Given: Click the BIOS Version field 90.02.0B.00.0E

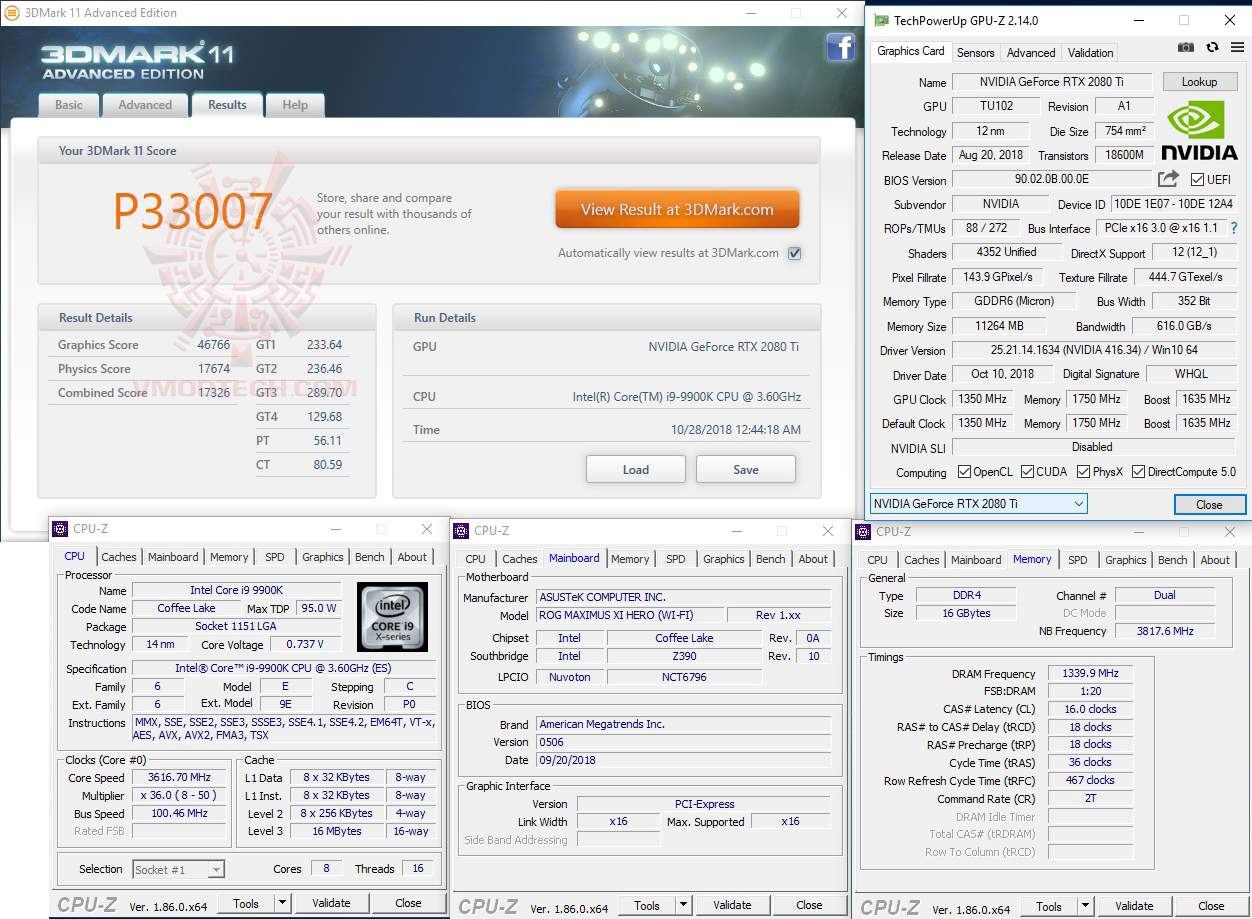Looking at the screenshot, I should 1052,179.
